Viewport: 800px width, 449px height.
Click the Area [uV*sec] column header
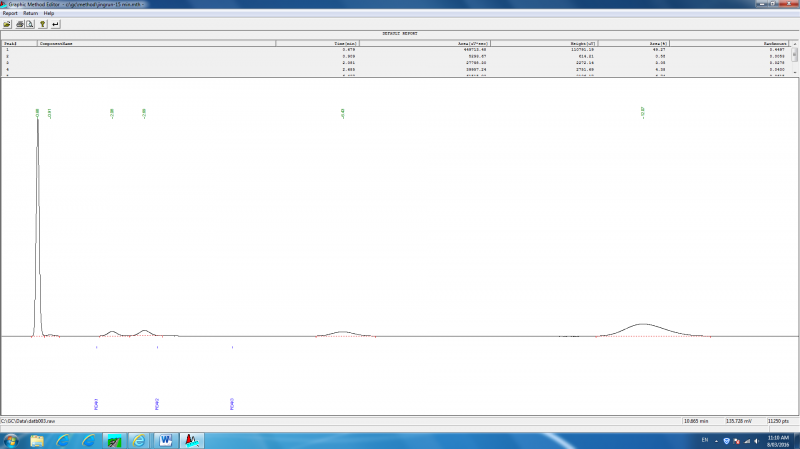coord(424,43)
